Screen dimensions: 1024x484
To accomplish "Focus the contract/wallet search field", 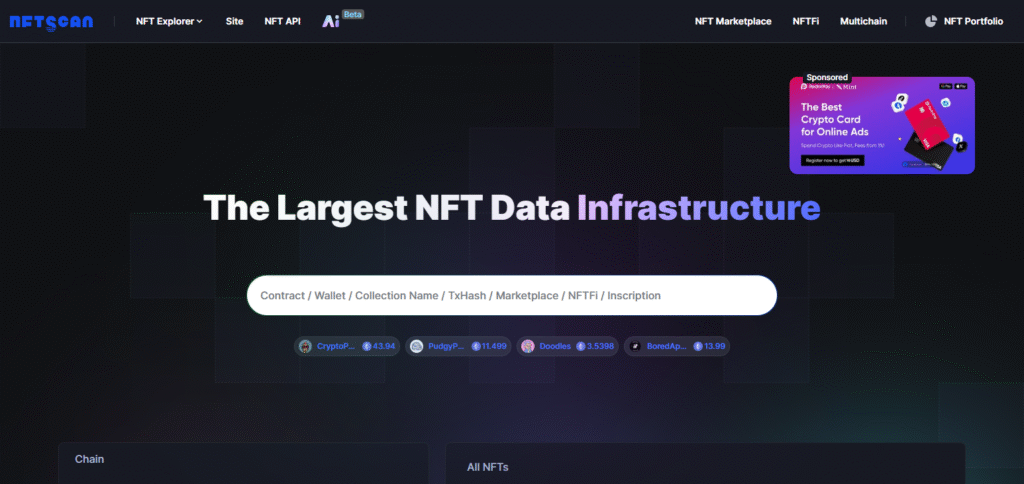I will pyautogui.click(x=512, y=295).
